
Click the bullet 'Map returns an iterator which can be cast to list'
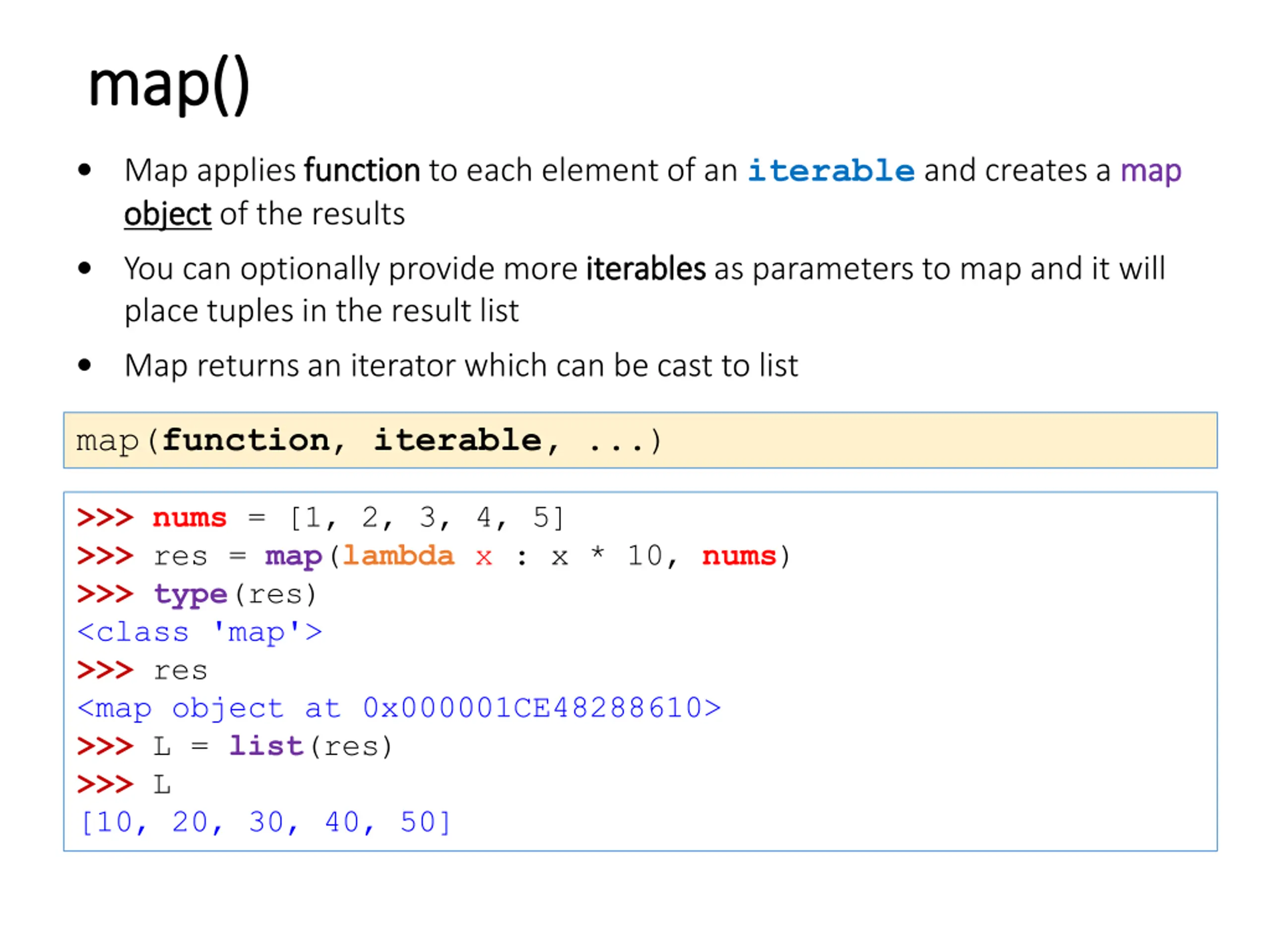(461, 366)
